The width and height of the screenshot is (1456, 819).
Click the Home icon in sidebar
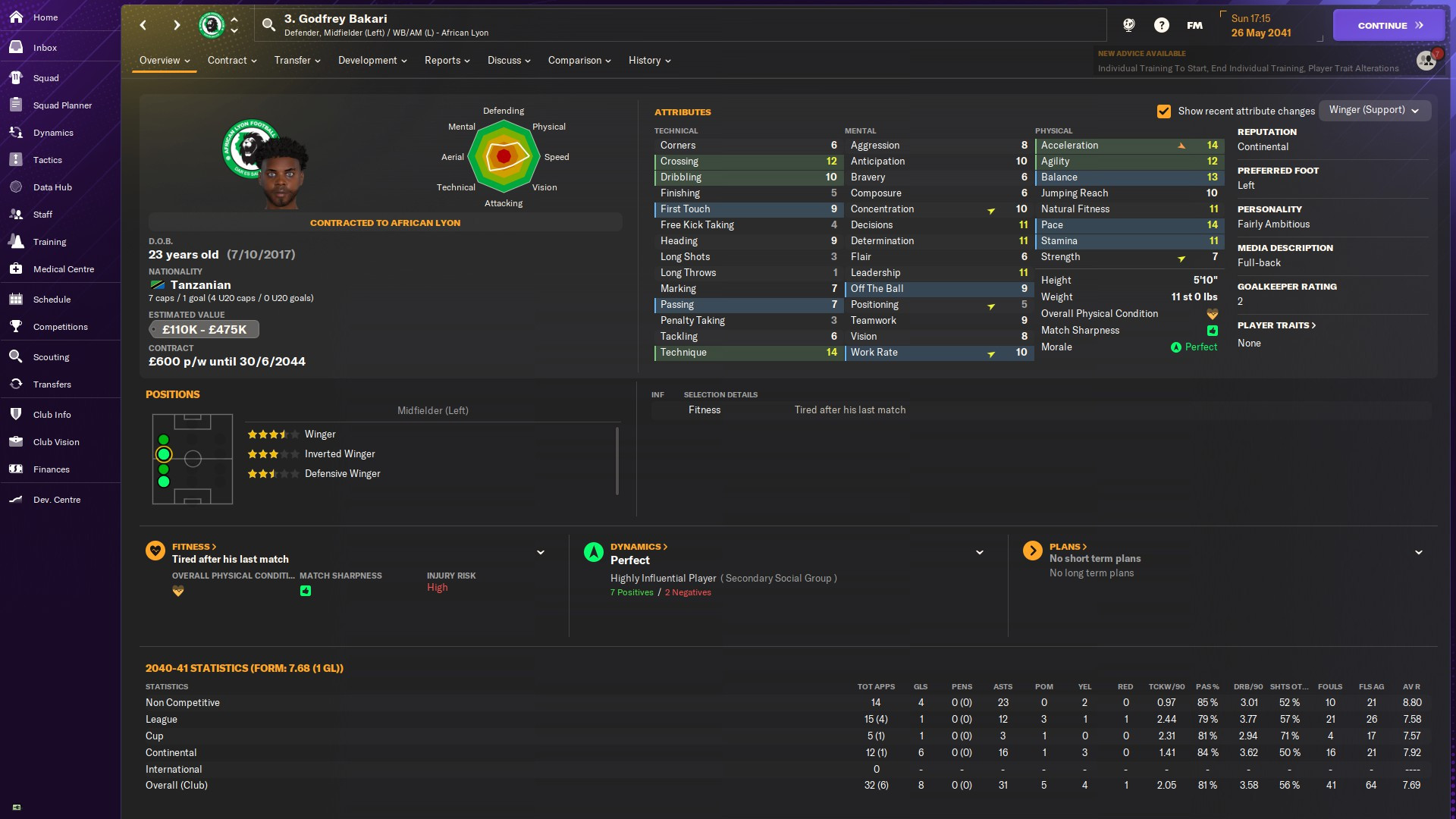pyautogui.click(x=16, y=17)
